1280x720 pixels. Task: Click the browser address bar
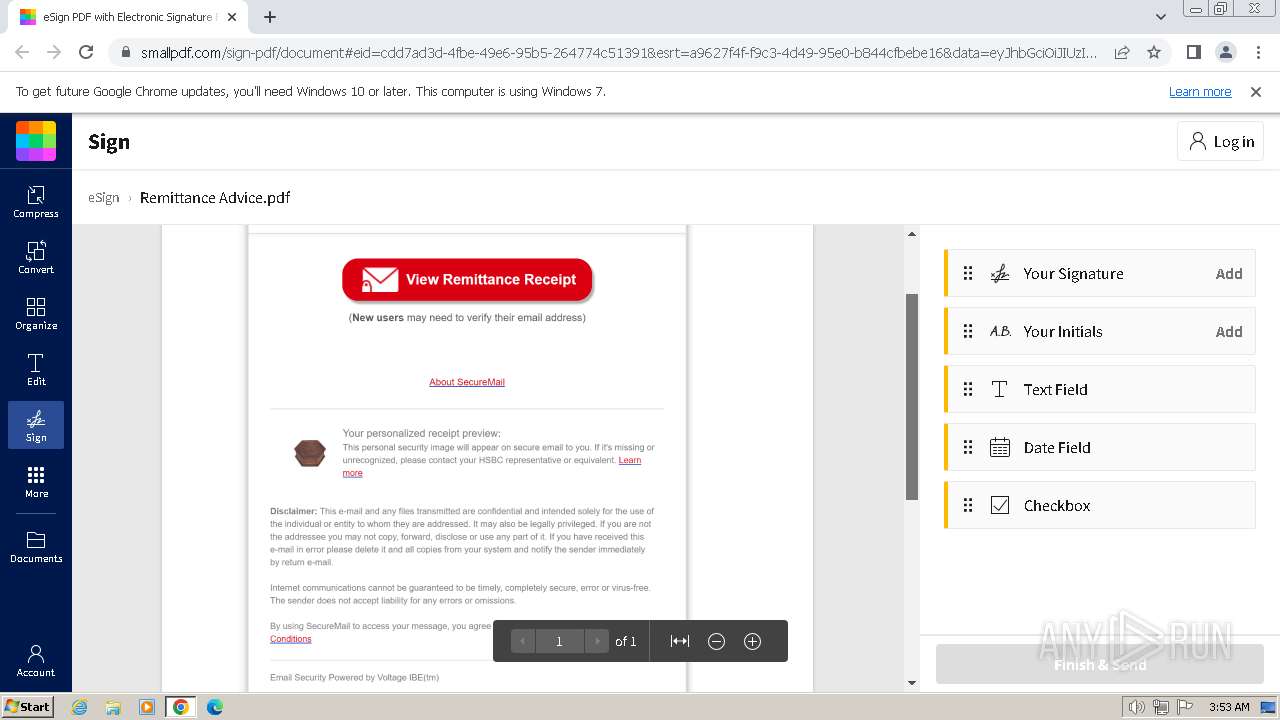click(x=618, y=53)
